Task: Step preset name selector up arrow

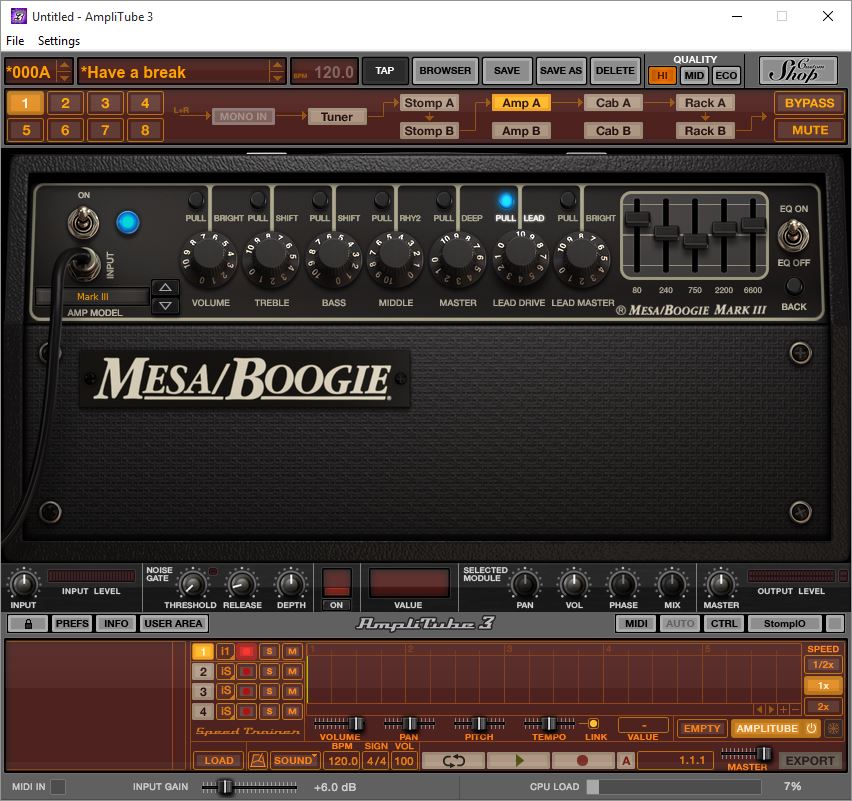Action: [277, 65]
